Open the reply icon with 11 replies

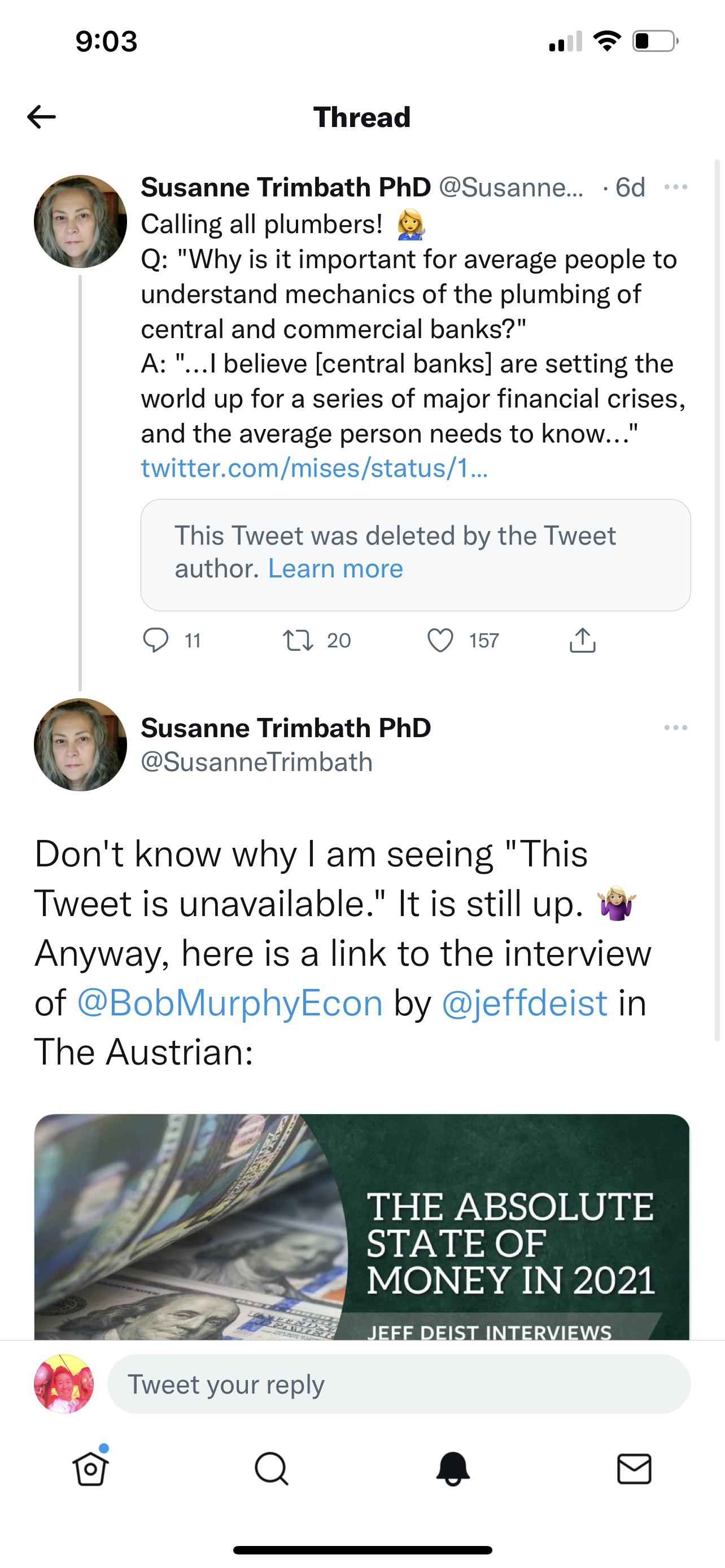point(156,640)
